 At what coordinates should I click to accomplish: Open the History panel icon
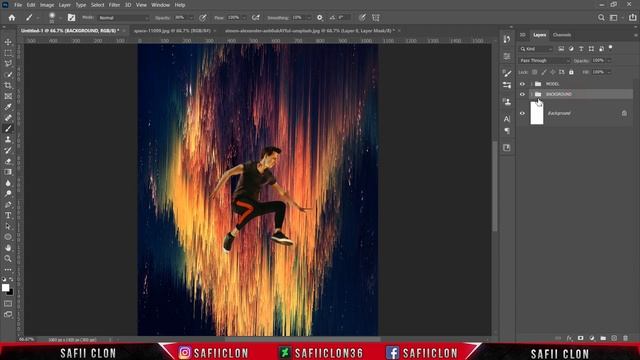(x=507, y=39)
